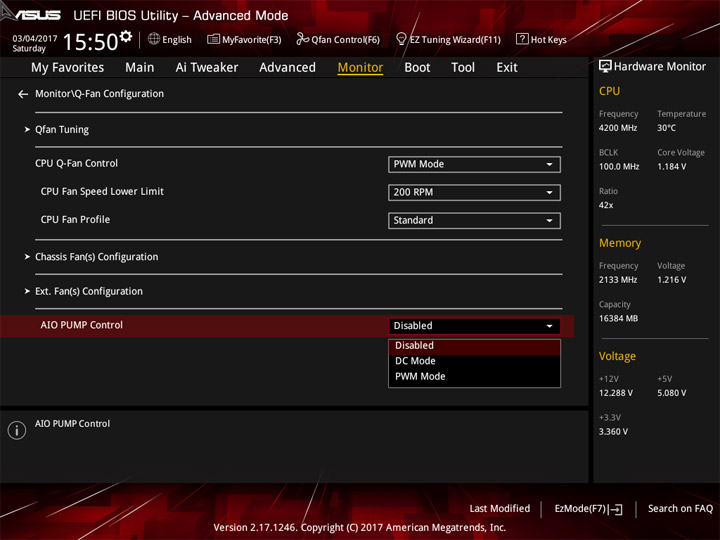Click the Memory voltage 1.216 V value
The height and width of the screenshot is (540, 720).
pyautogui.click(x=671, y=280)
